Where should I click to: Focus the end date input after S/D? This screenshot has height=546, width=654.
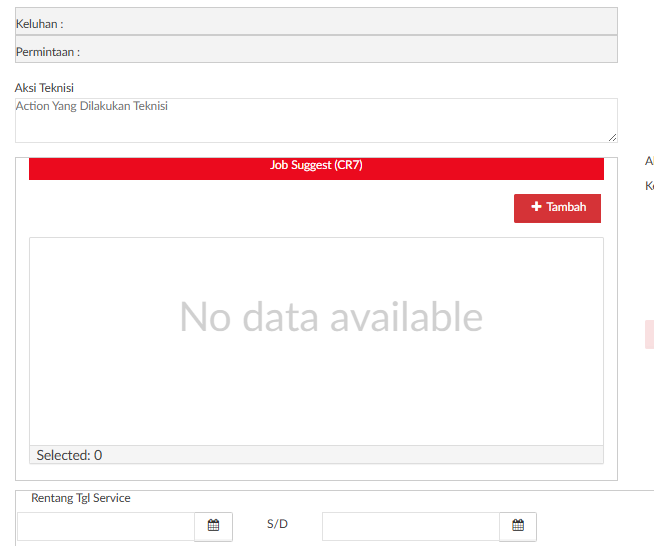tap(410, 526)
